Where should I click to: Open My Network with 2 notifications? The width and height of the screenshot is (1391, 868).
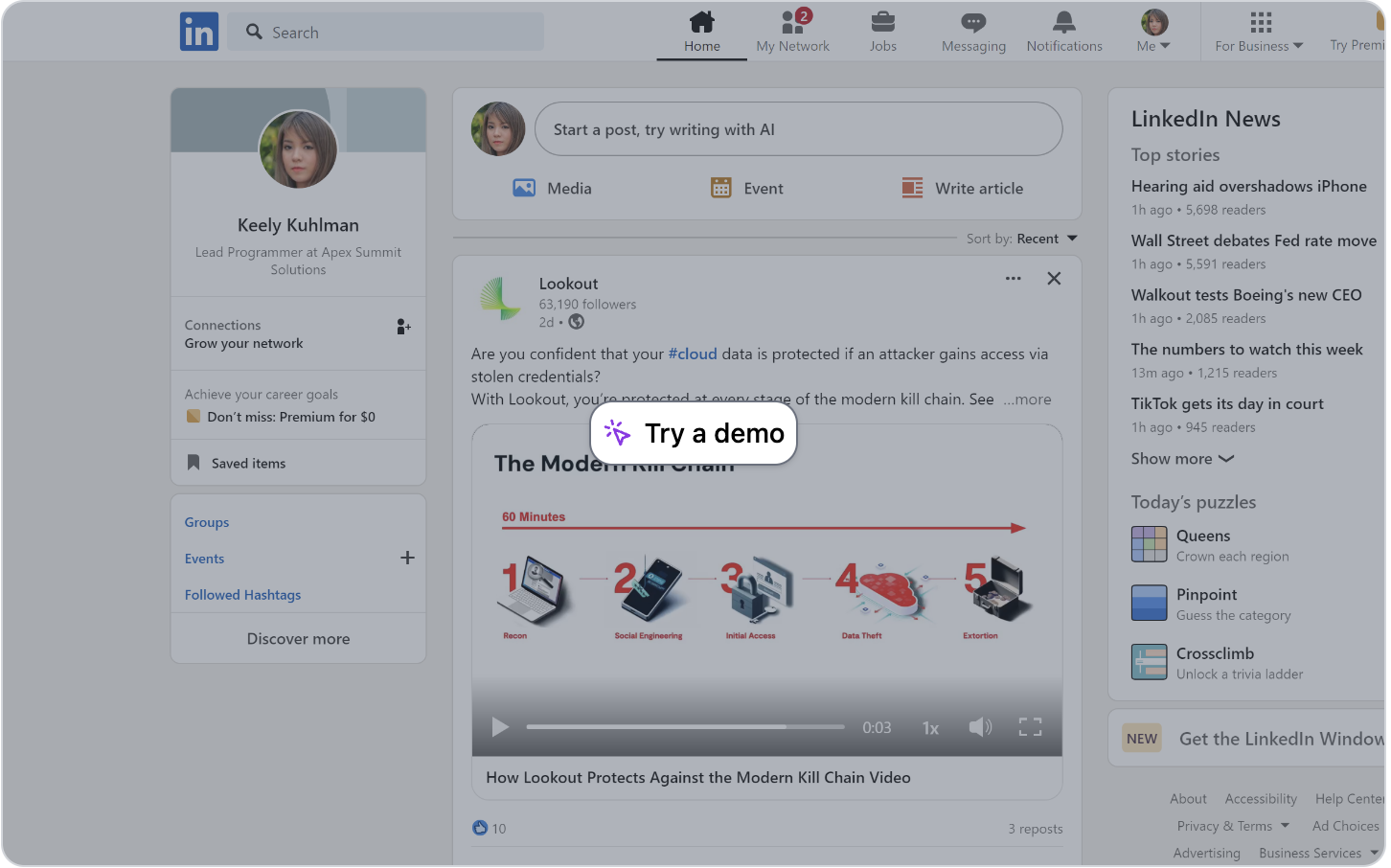(x=792, y=32)
